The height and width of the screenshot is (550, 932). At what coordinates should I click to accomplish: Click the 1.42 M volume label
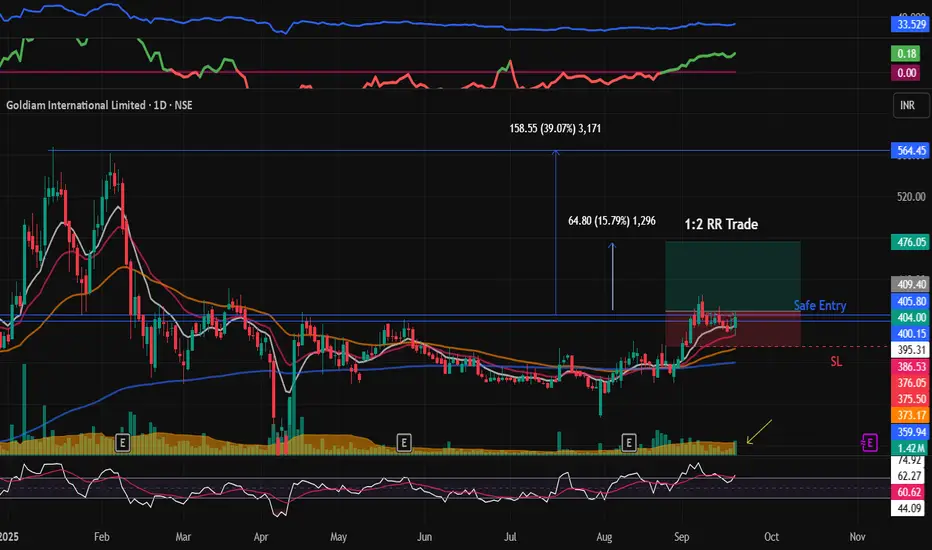pos(911,448)
